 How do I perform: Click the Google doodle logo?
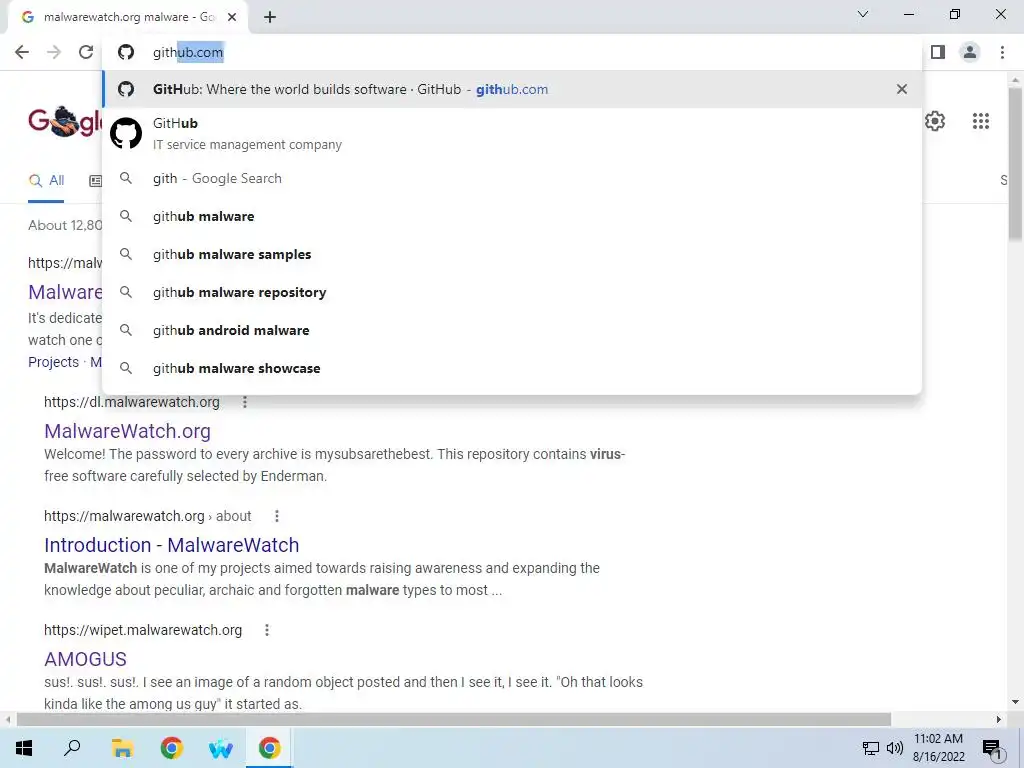65,121
